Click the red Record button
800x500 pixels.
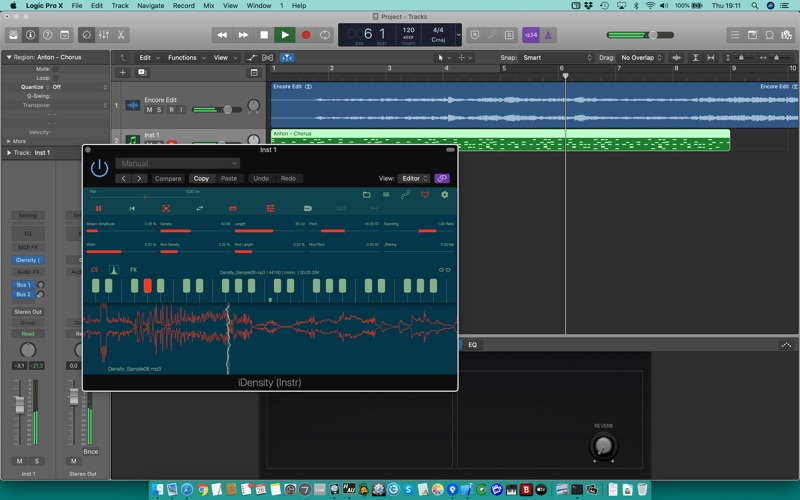pos(306,35)
